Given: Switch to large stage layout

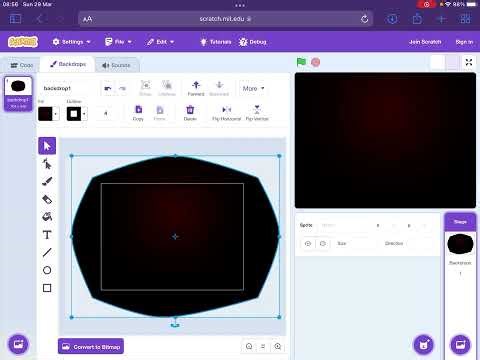Looking at the screenshot, I should 452,62.
